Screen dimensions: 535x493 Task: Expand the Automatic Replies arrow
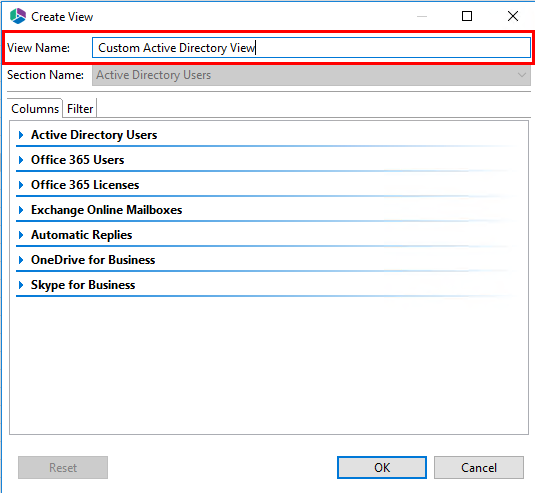point(21,235)
